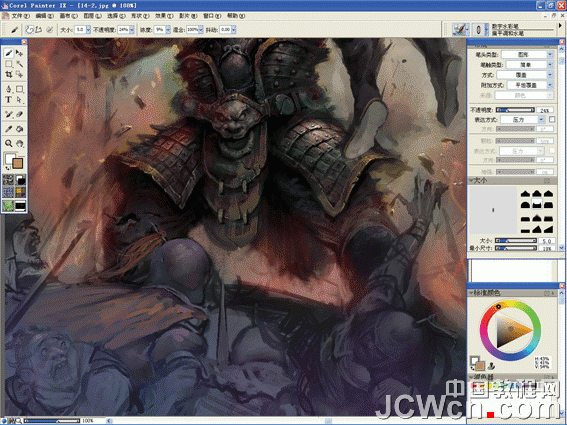Viewport: 567px width, 425px height.
Task: Click the zoom slider at bottom of canvas
Action: [x=53, y=421]
